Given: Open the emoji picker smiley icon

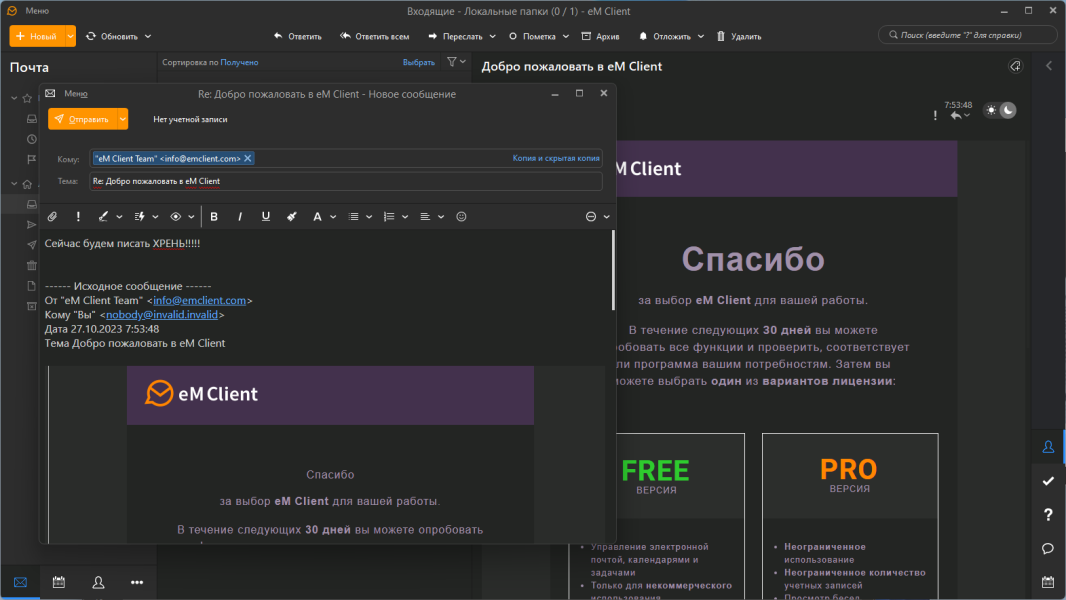Looking at the screenshot, I should click(x=461, y=217).
